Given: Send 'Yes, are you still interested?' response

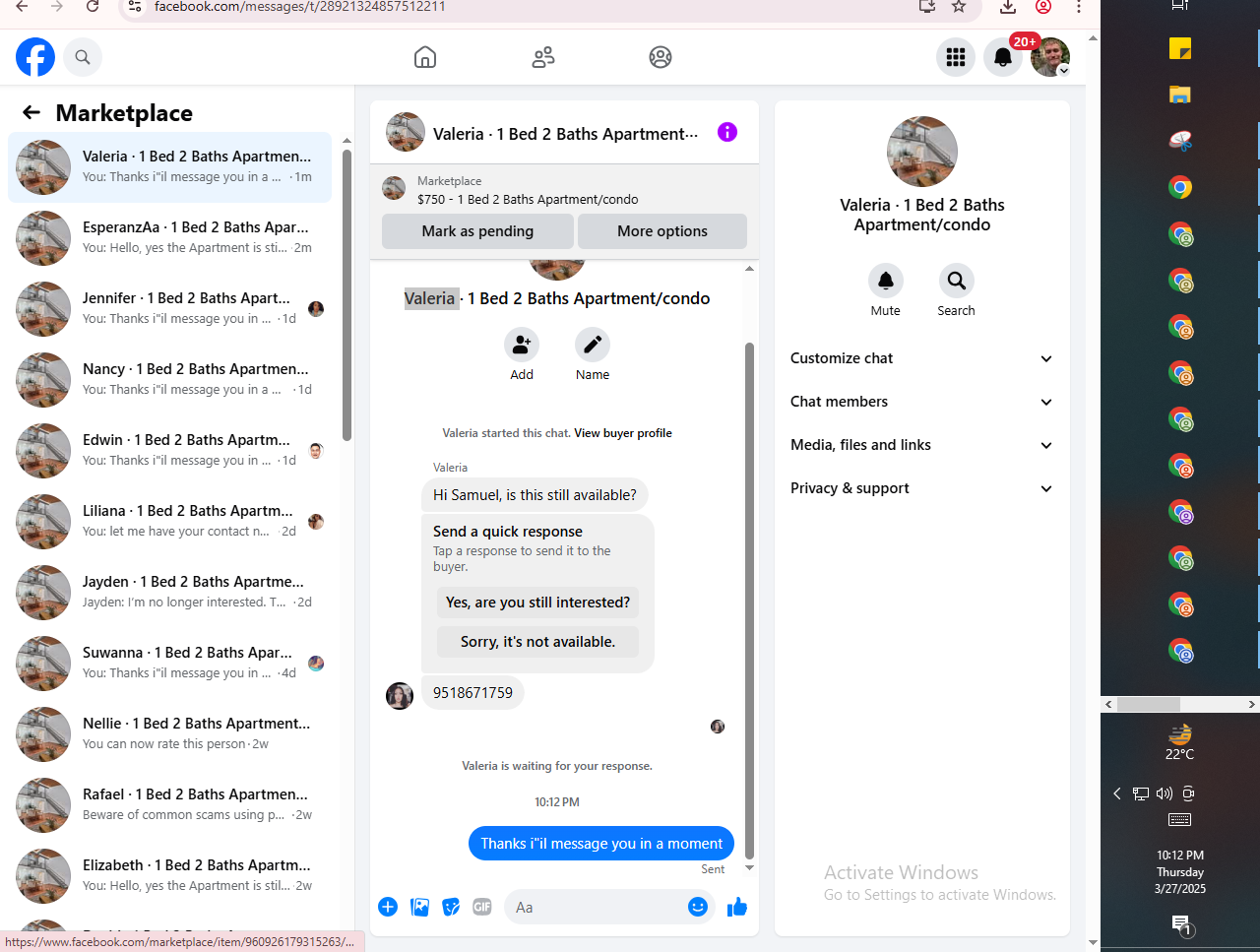Looking at the screenshot, I should pyautogui.click(x=537, y=603).
